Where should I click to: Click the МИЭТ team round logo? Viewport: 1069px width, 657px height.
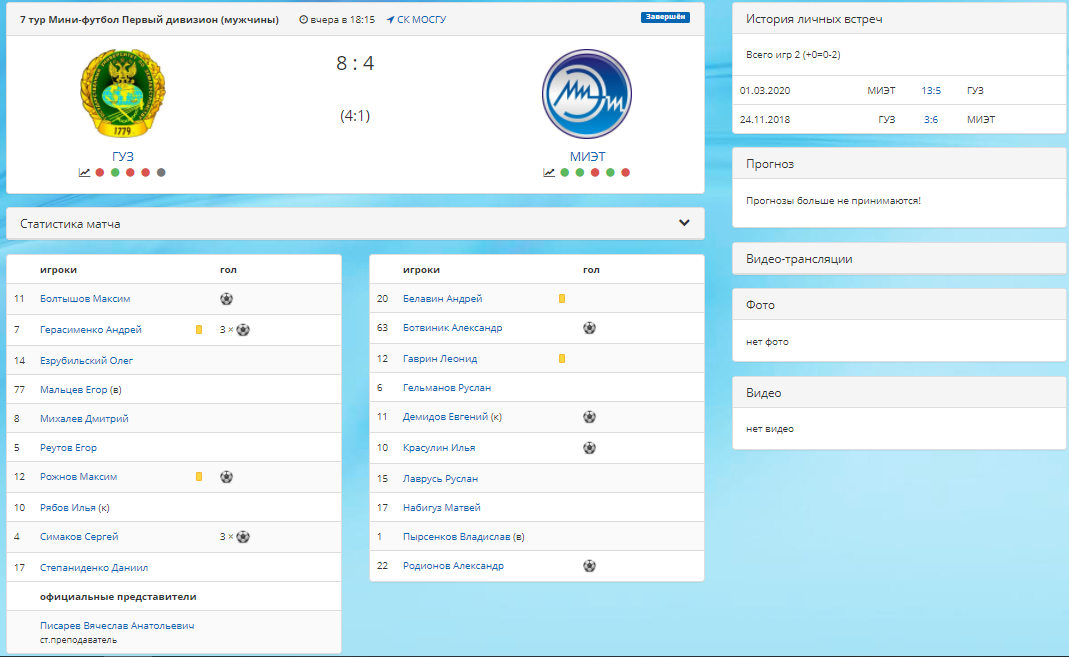tap(587, 94)
